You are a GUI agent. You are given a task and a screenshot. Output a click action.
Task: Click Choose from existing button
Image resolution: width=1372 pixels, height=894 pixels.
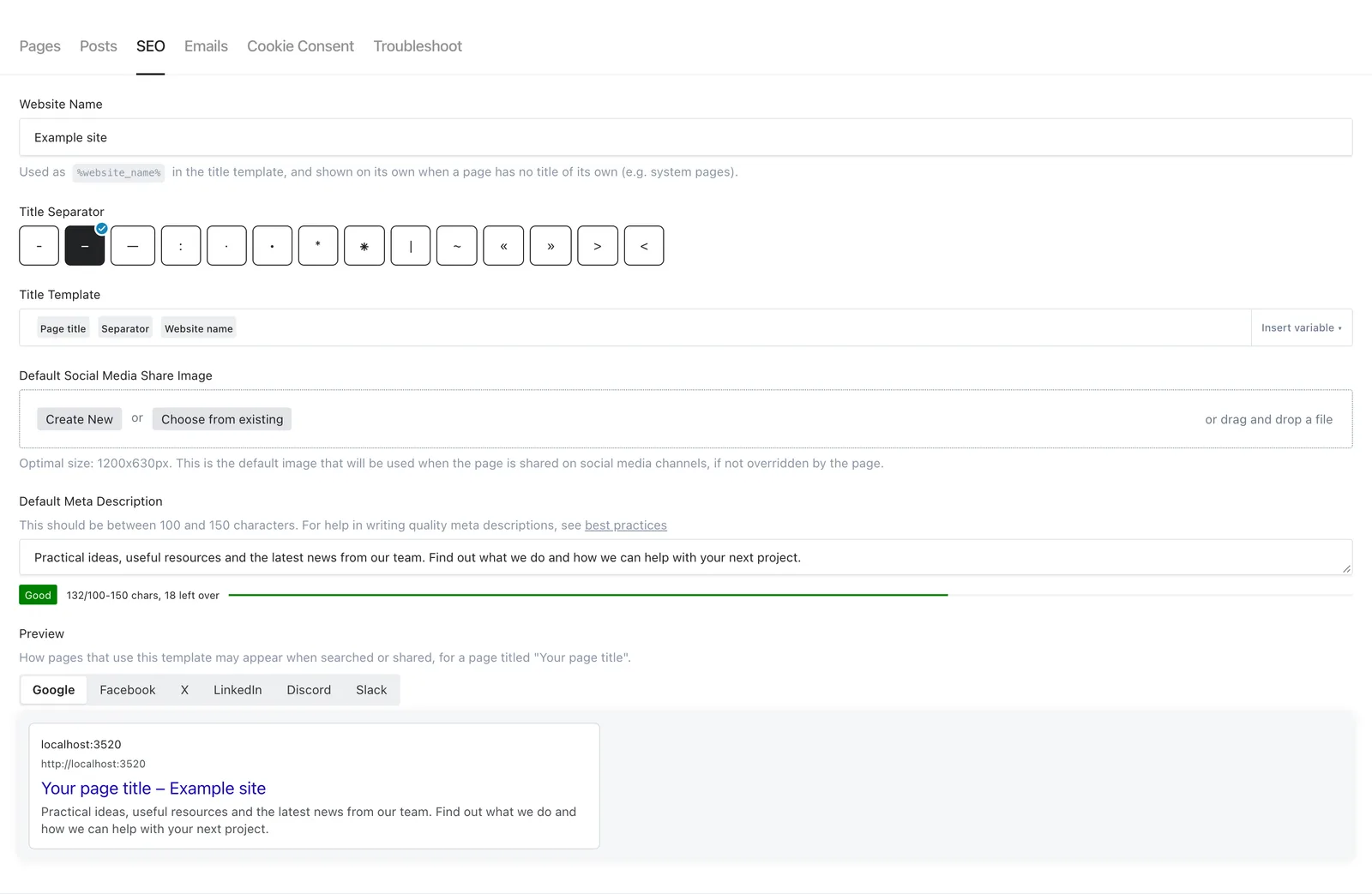pyautogui.click(x=222, y=419)
